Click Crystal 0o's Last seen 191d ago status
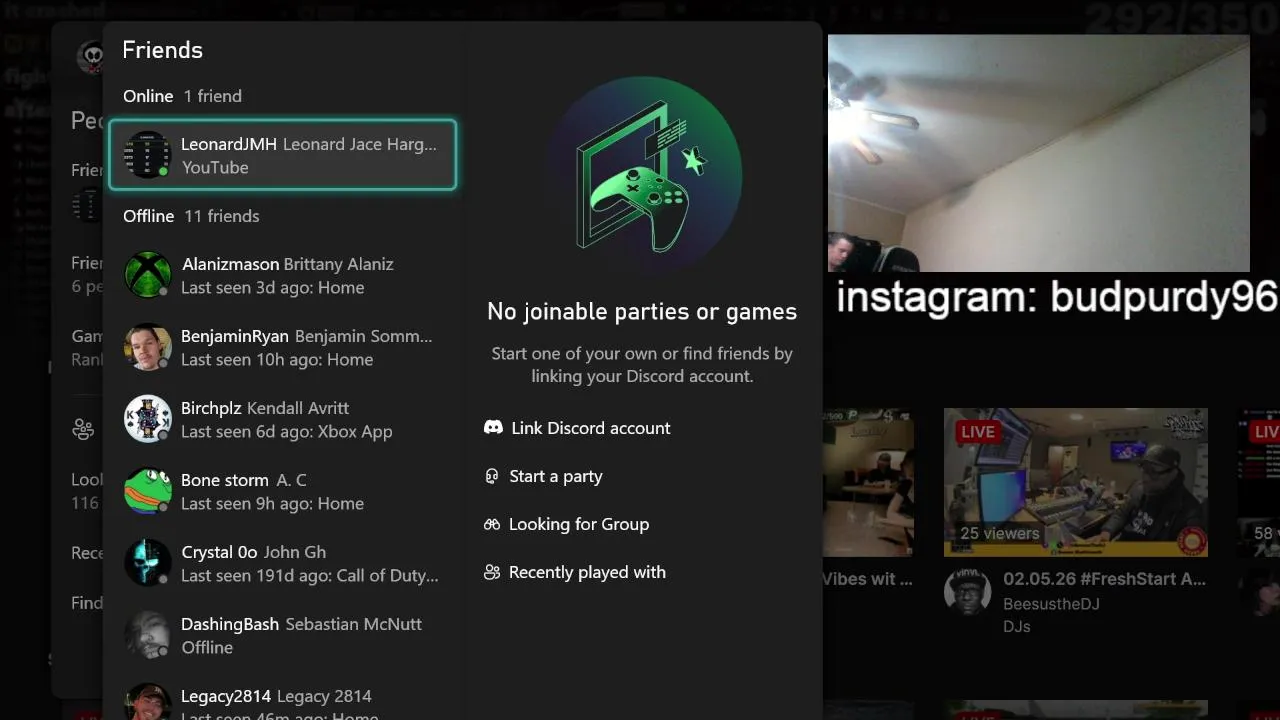Viewport: 1280px width, 720px height. 310,575
